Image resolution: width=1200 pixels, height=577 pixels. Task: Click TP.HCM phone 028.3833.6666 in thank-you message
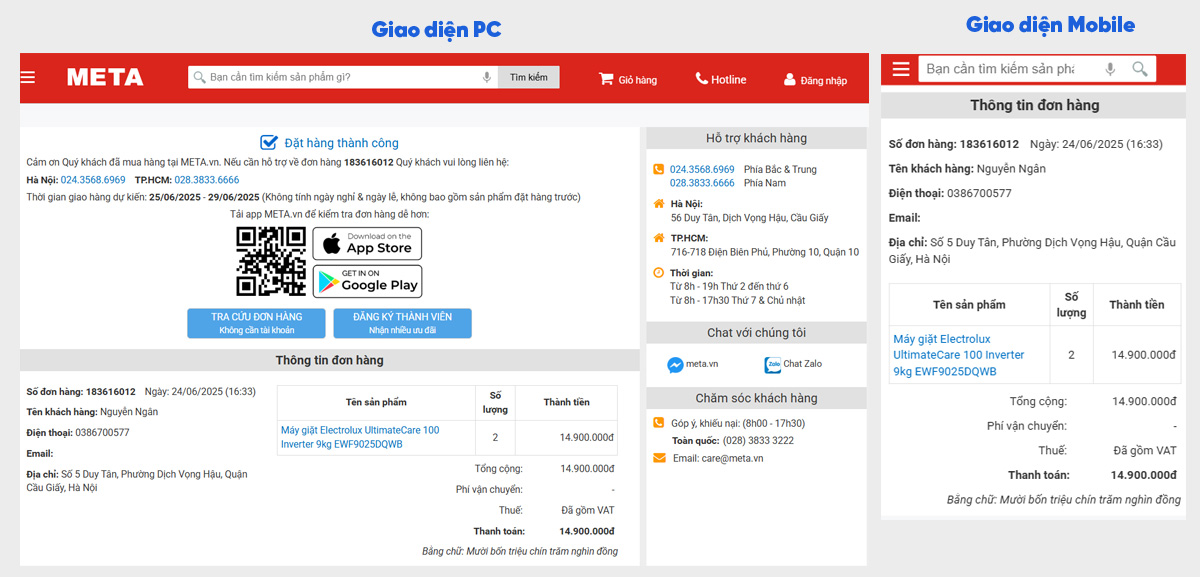click(x=207, y=180)
